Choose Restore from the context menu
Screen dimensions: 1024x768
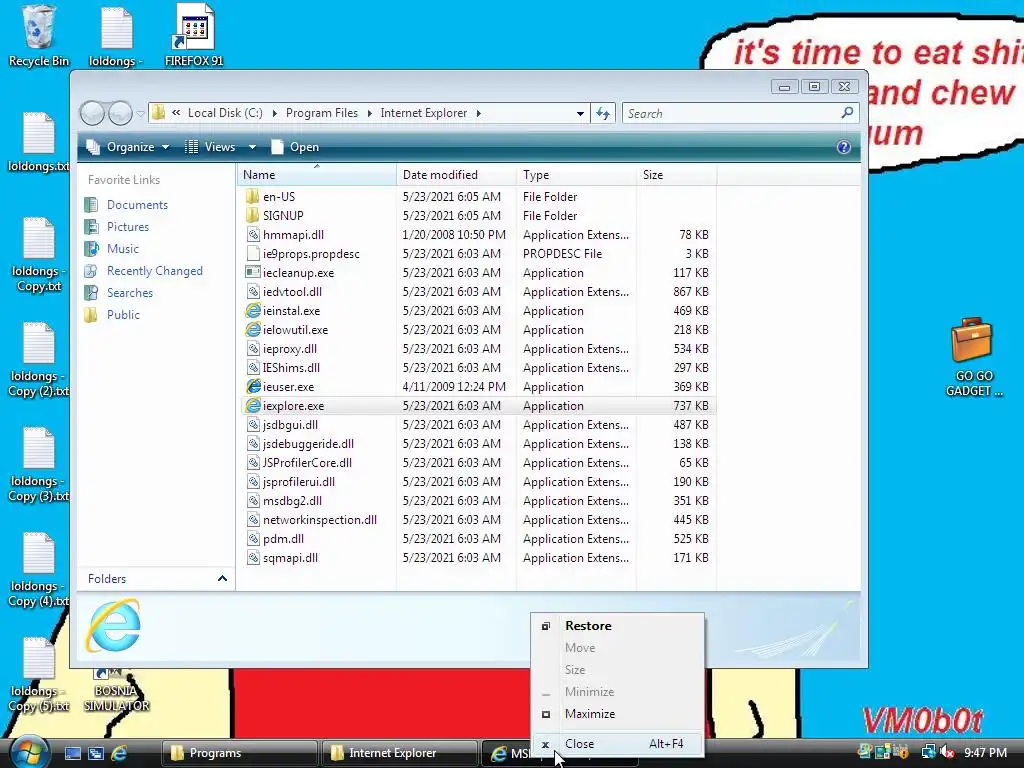617,626
